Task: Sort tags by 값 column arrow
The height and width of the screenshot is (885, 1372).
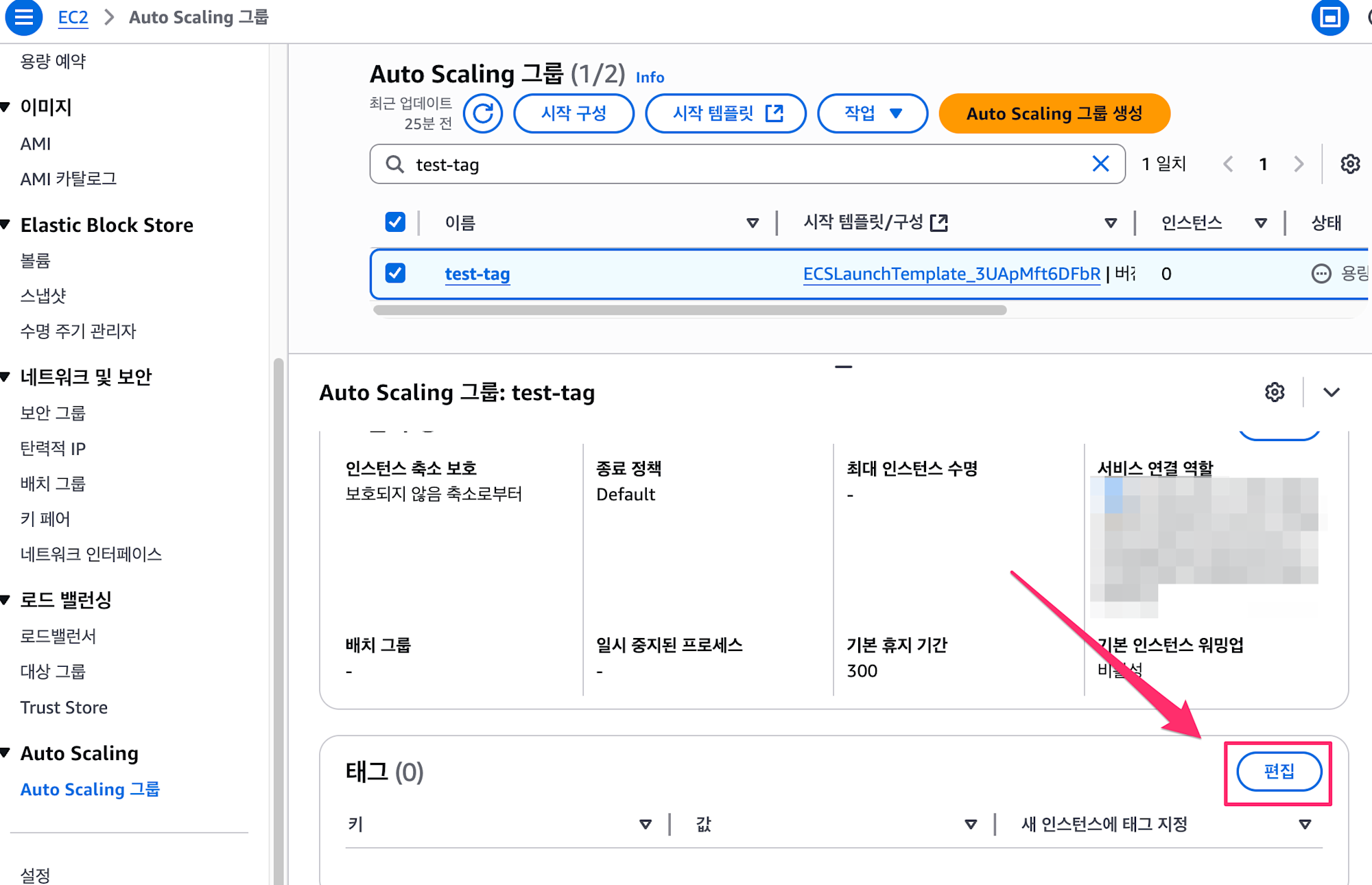Action: tap(971, 825)
